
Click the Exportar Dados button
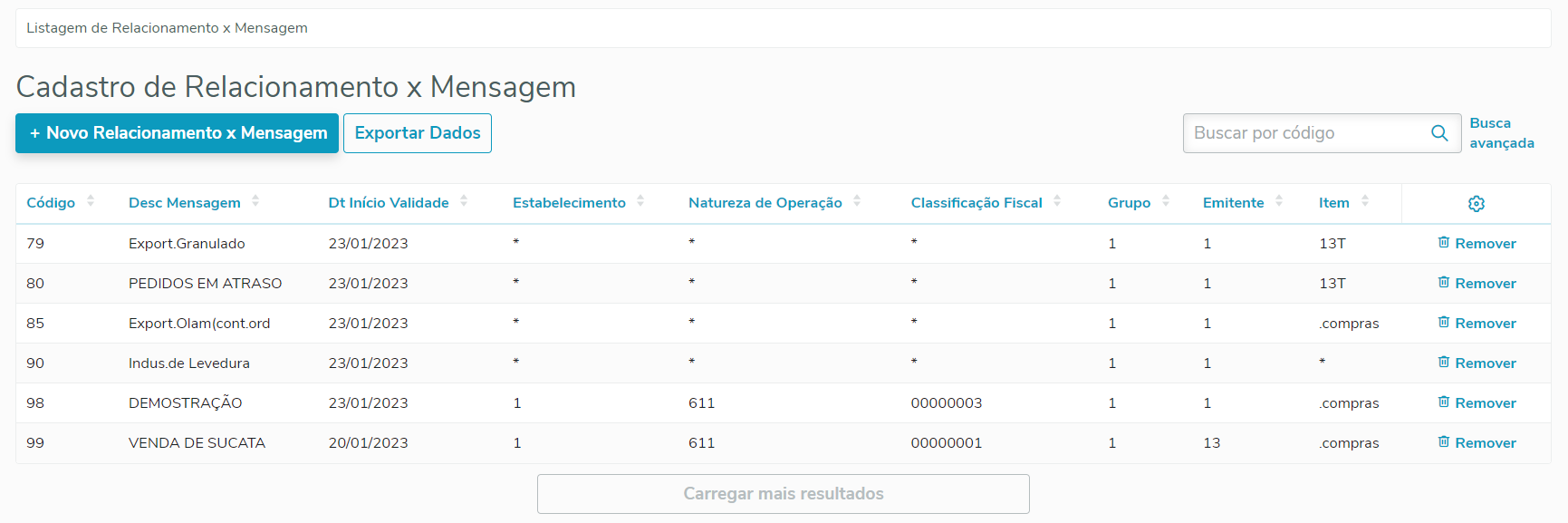[x=418, y=133]
